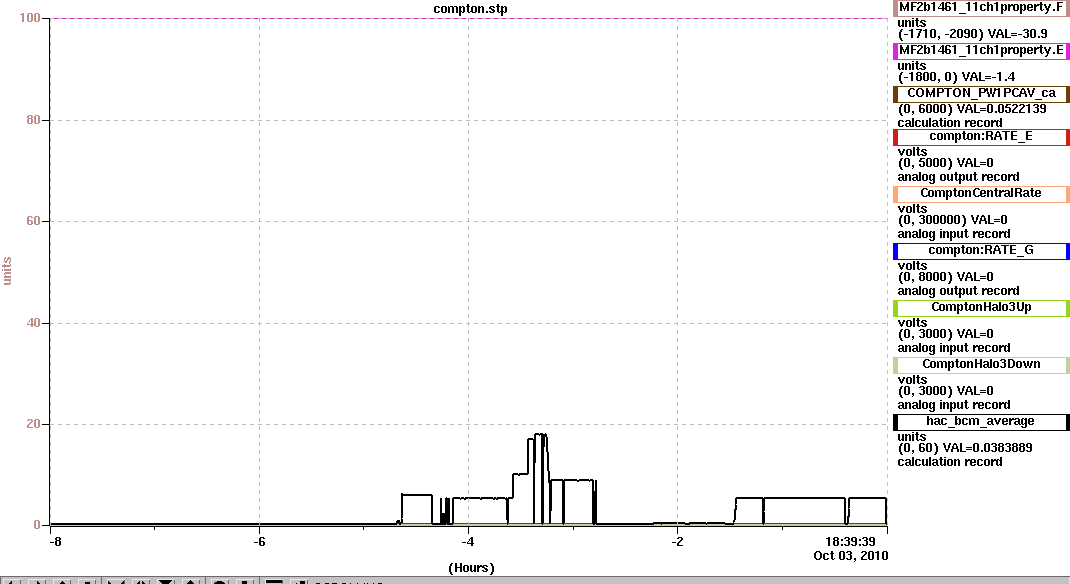The width and height of the screenshot is (1070, 584).
Task: Click the 20 tick label on the y-axis
Action: pyautogui.click(x=33, y=424)
